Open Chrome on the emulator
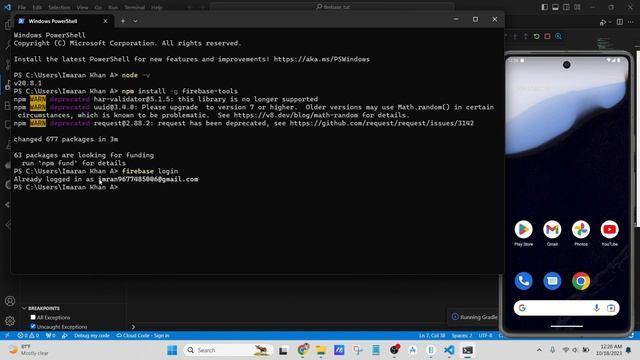Screen dimensions: 640x360 (x=581, y=281)
